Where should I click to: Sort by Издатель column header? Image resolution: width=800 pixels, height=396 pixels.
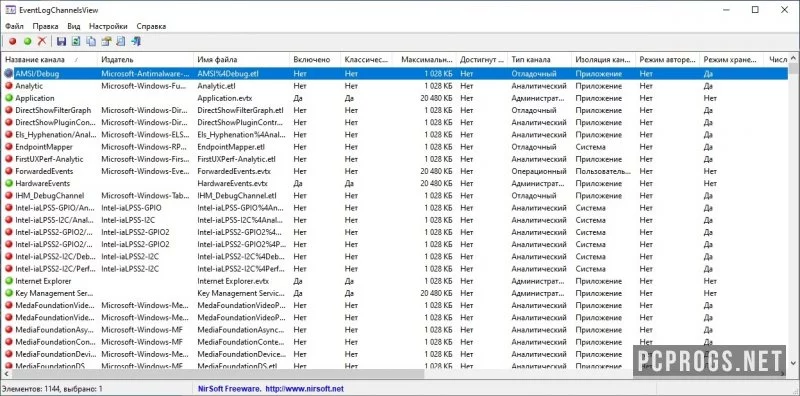tap(145, 60)
